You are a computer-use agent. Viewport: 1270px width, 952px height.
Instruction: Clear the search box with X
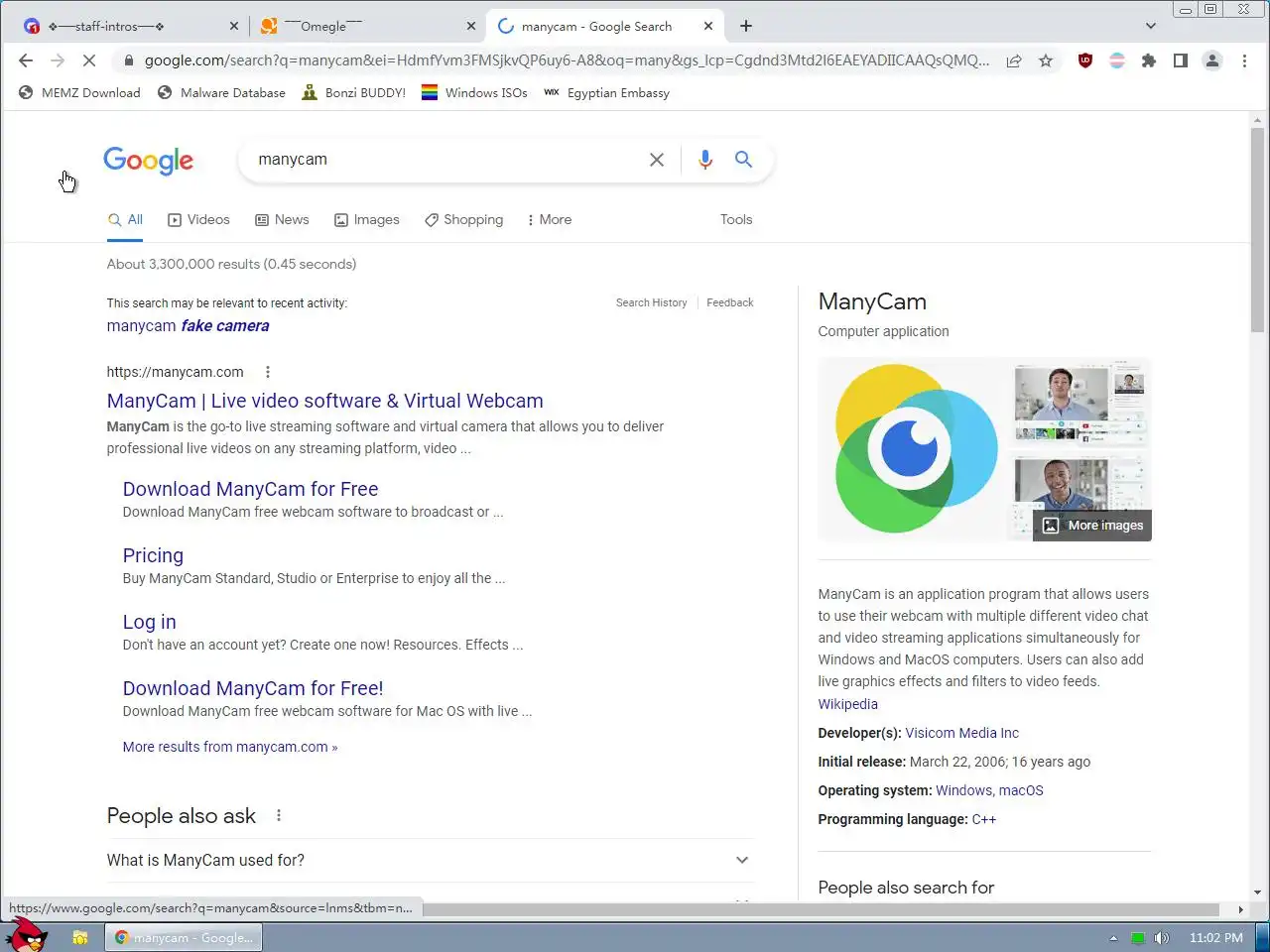657,160
